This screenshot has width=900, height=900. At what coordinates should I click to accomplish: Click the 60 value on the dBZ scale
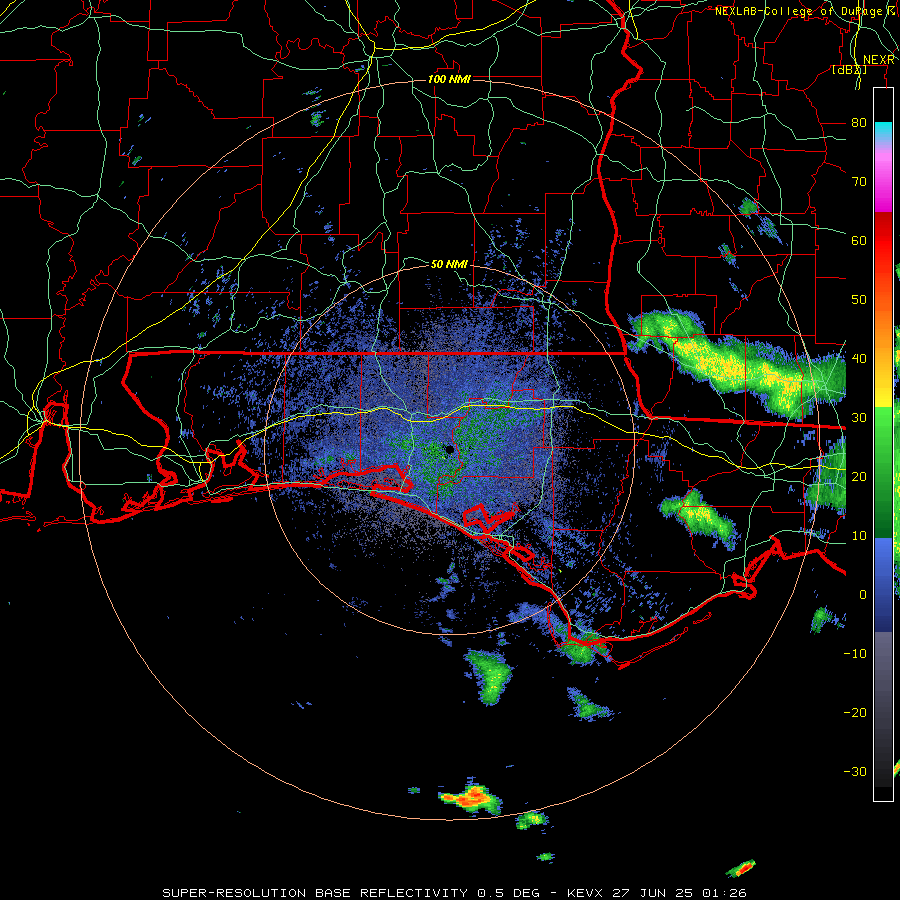pyautogui.click(x=859, y=240)
